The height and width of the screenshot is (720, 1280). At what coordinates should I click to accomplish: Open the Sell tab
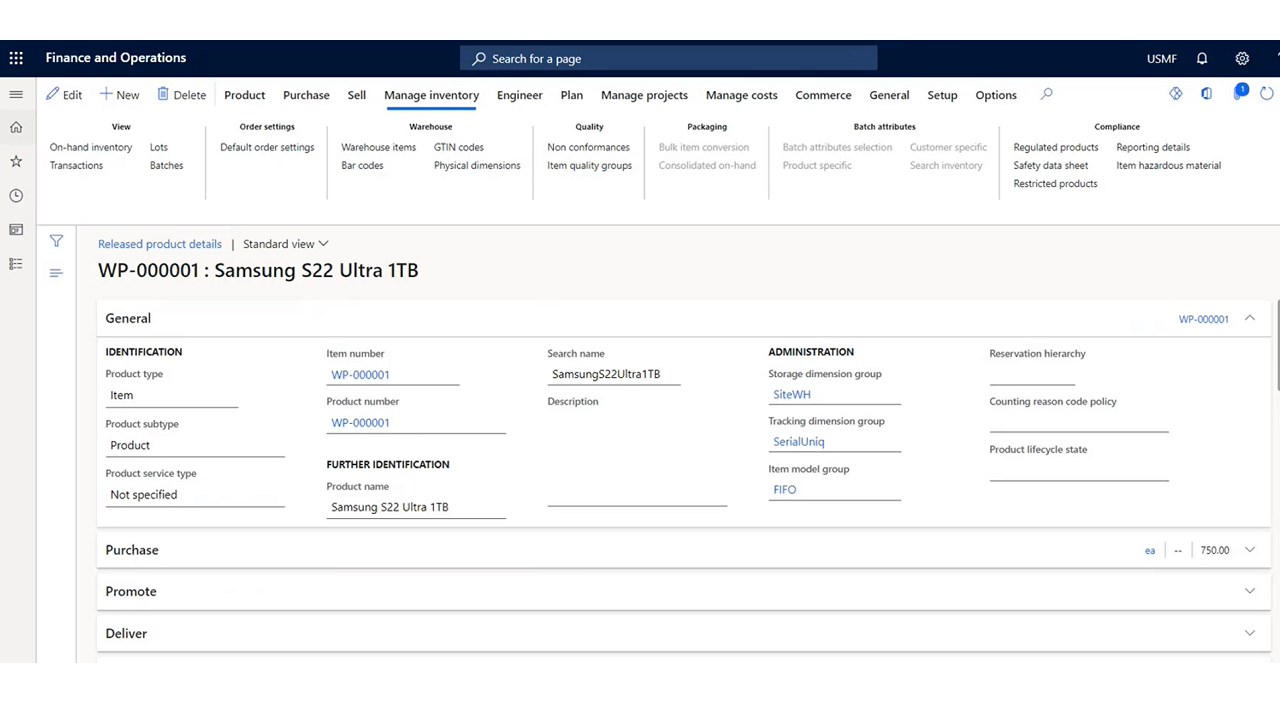pyautogui.click(x=357, y=95)
